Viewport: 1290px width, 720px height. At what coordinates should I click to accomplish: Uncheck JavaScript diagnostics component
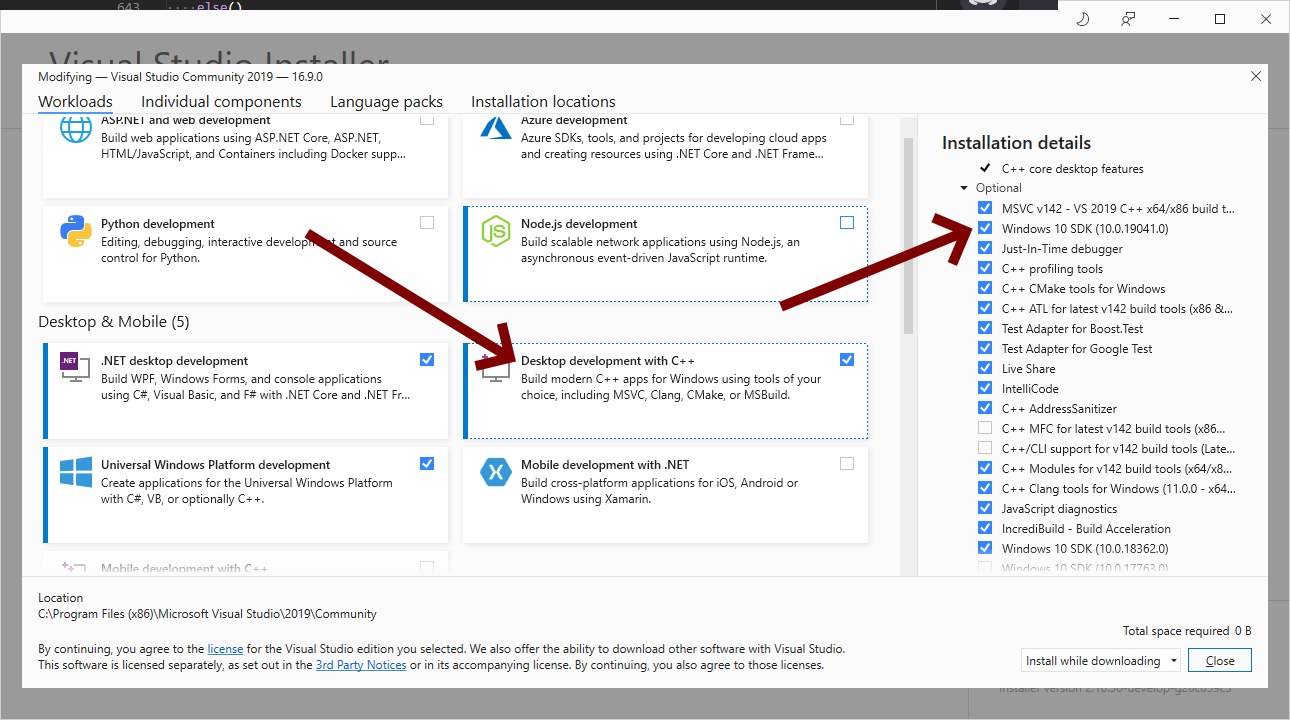[x=985, y=508]
